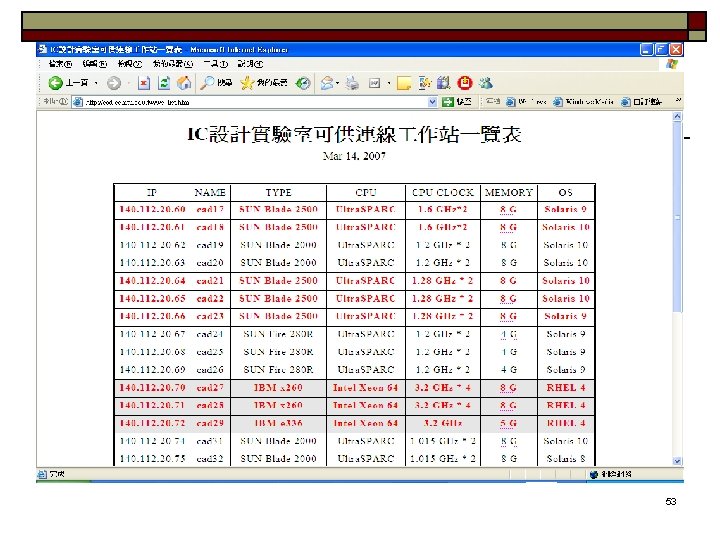
Task: Click type cell IBM e336
Action: (278, 423)
